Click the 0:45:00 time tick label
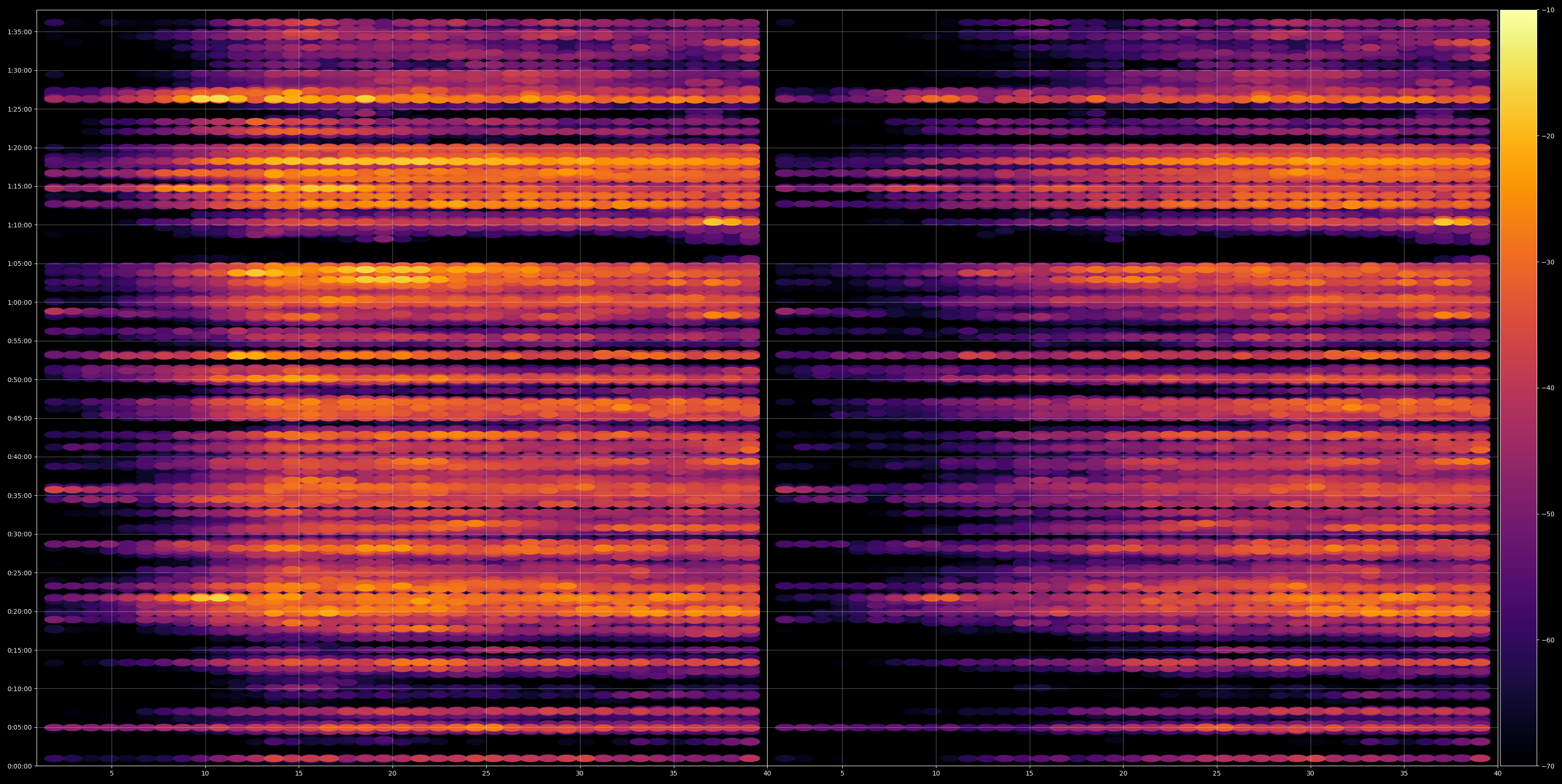Image resolution: width=1562 pixels, height=784 pixels. pyautogui.click(x=19, y=418)
